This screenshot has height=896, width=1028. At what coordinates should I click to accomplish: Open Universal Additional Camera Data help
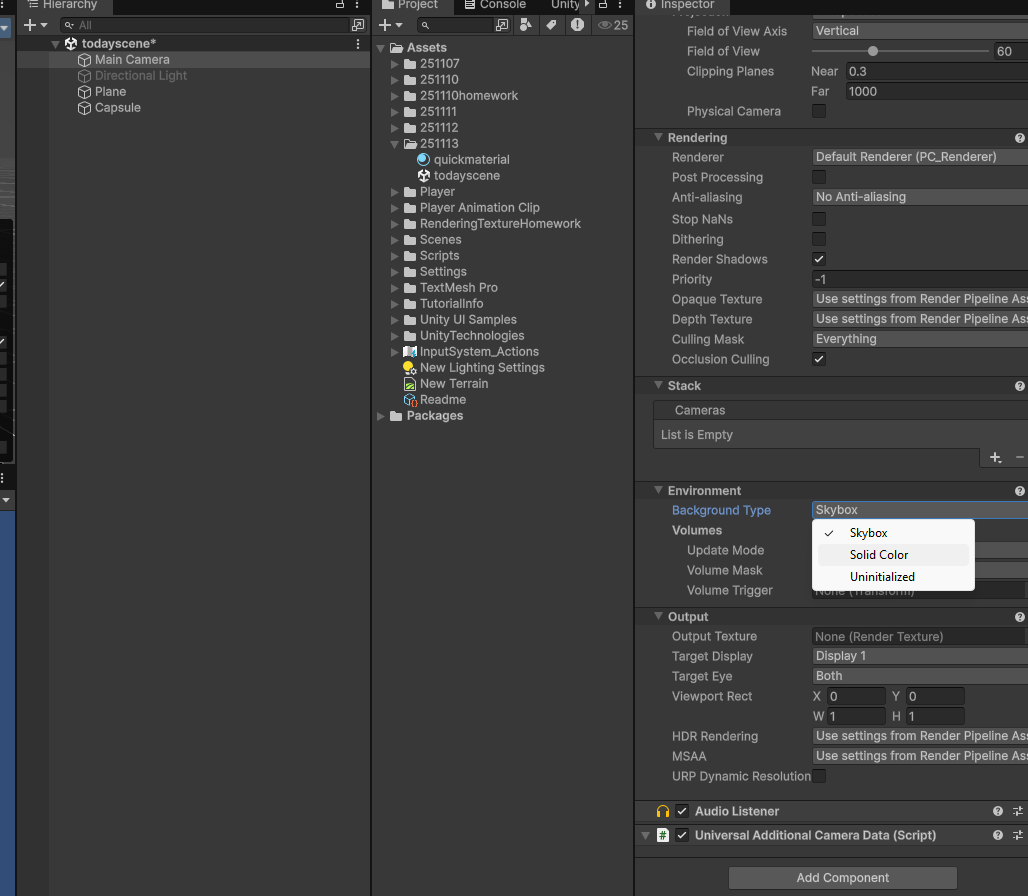click(998, 835)
